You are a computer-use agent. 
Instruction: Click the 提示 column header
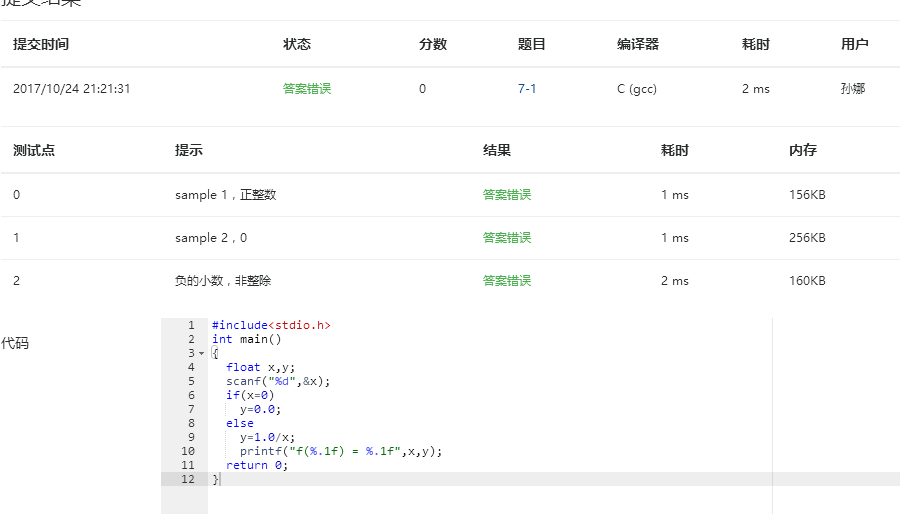pos(189,151)
